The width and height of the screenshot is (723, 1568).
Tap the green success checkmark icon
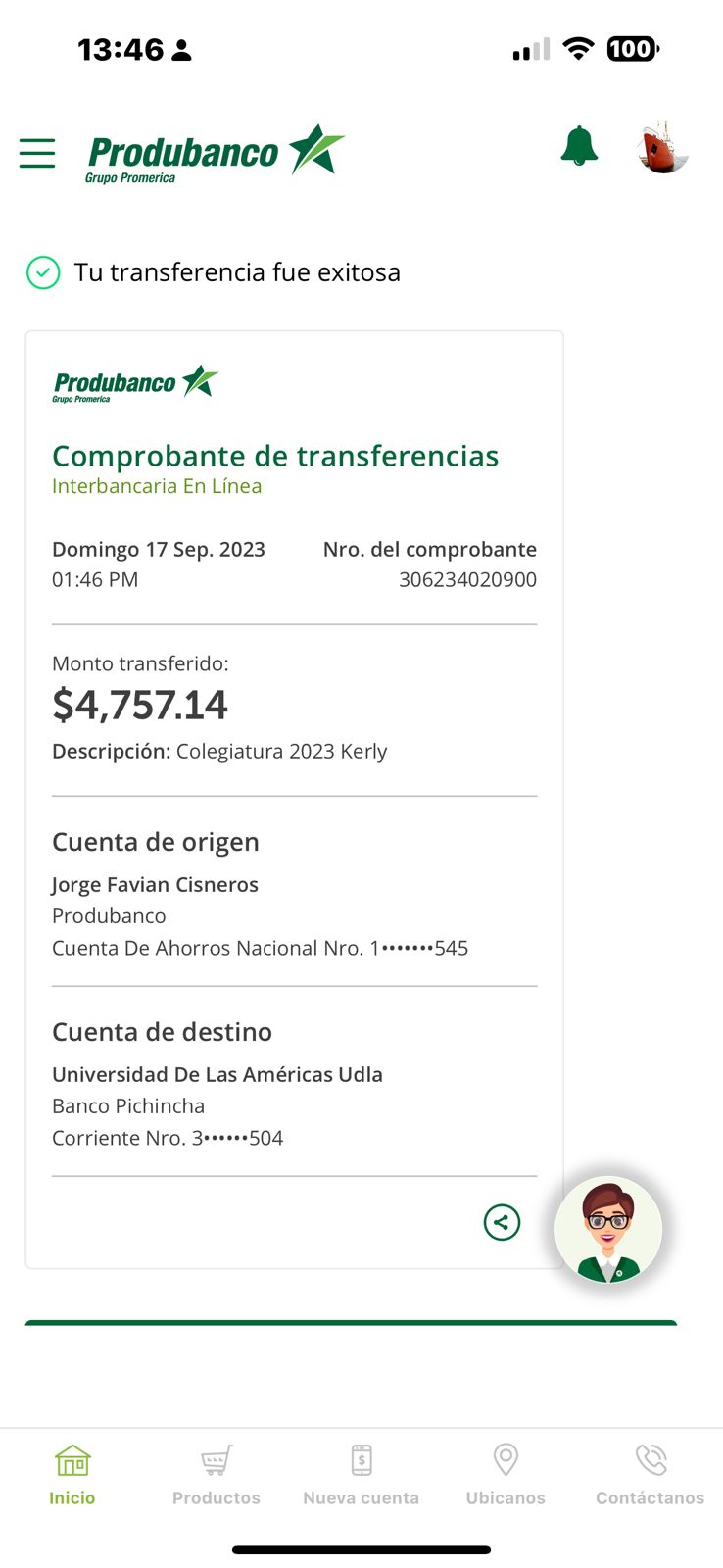tap(43, 272)
